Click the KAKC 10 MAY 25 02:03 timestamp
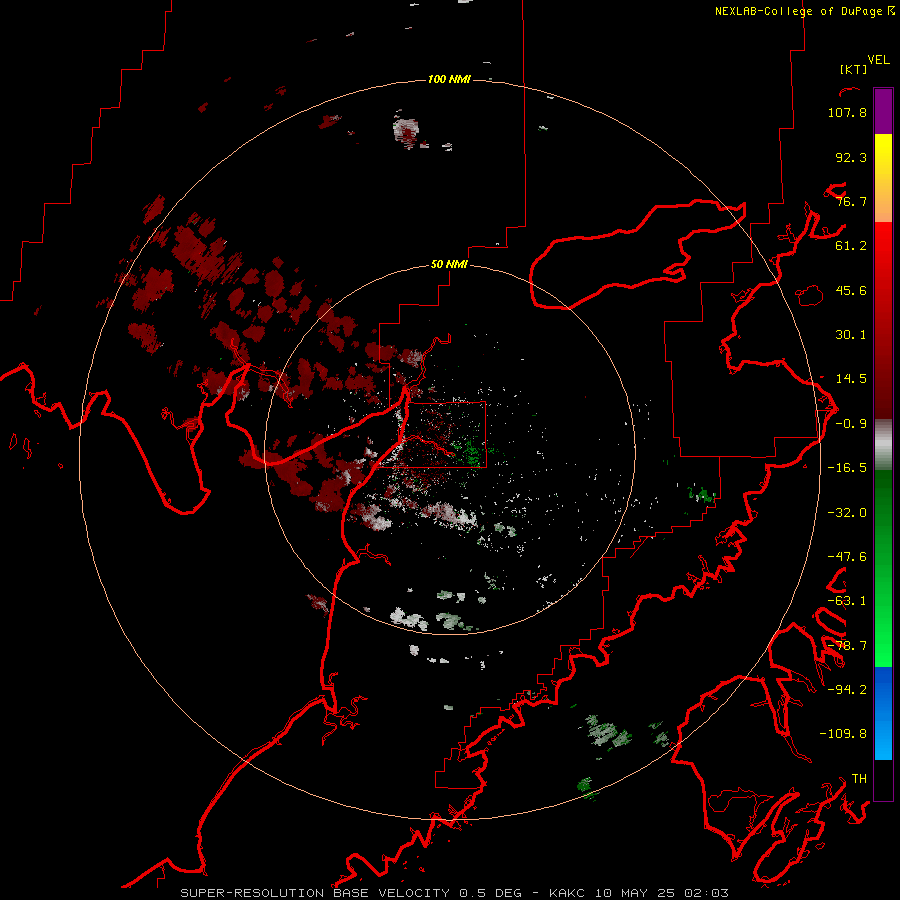Viewport: 900px width, 900px height. click(639, 893)
